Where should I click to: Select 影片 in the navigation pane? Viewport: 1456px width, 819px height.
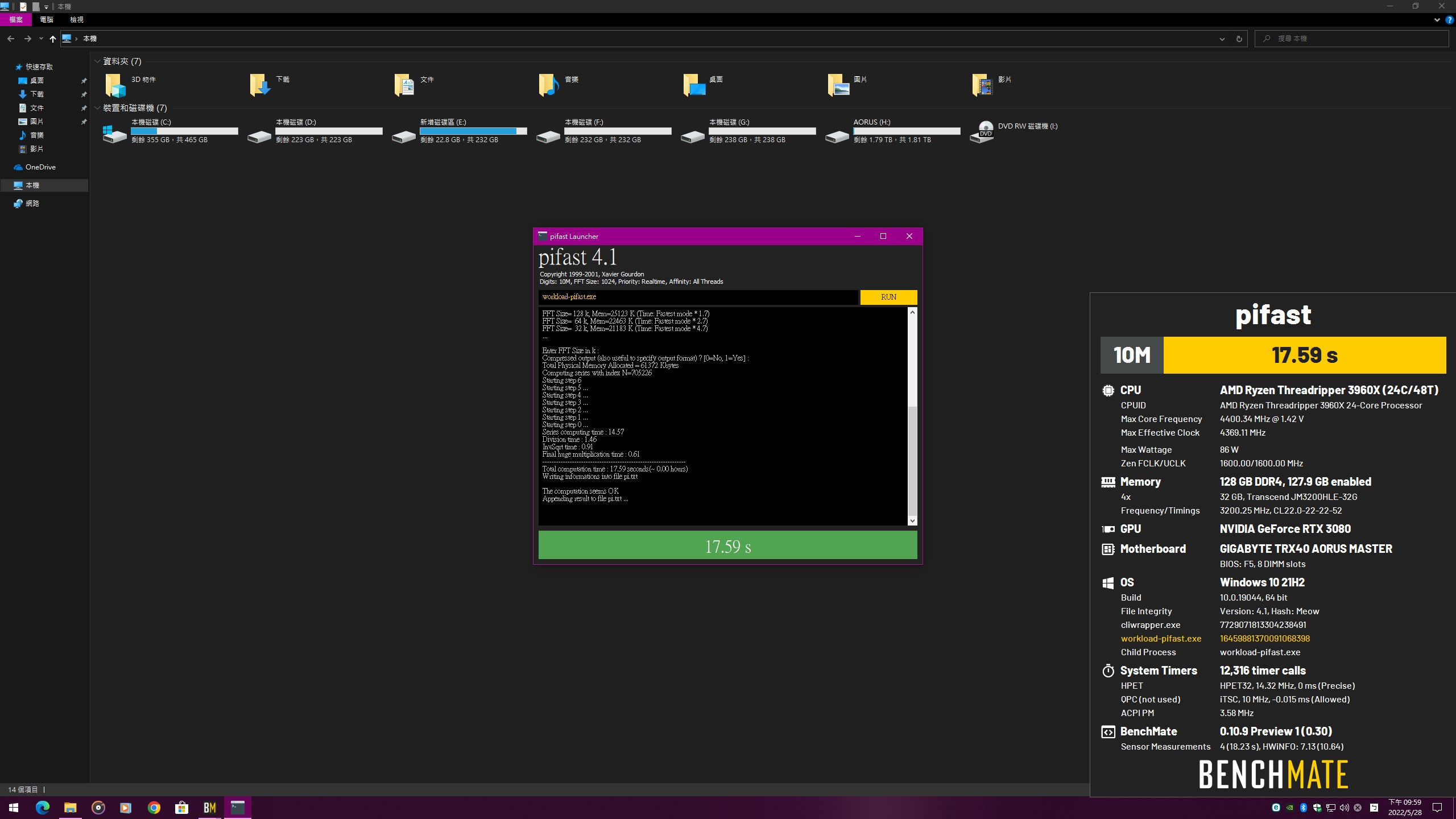pos(37,149)
